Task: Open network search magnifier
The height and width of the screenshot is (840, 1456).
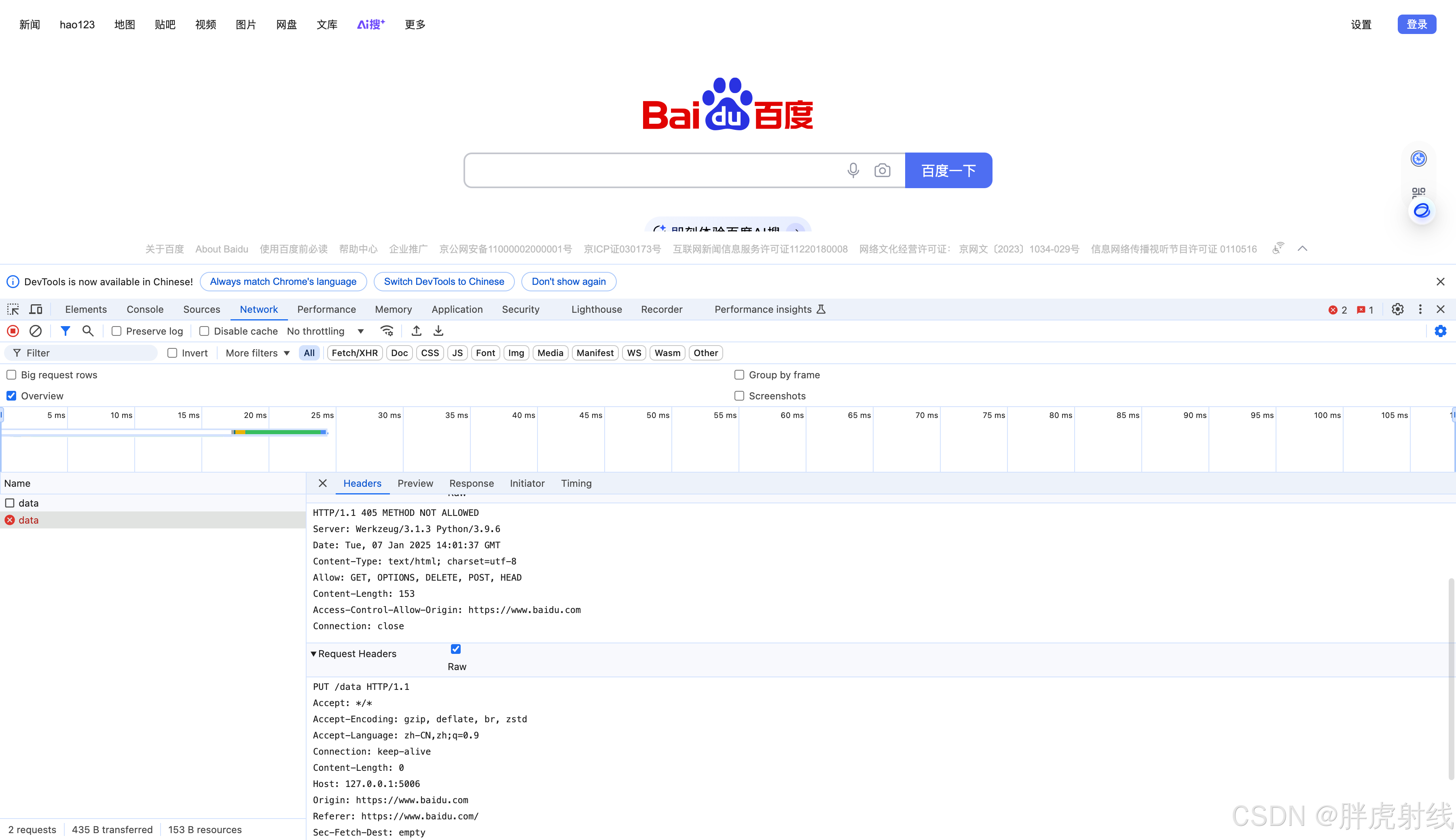Action: (x=88, y=331)
